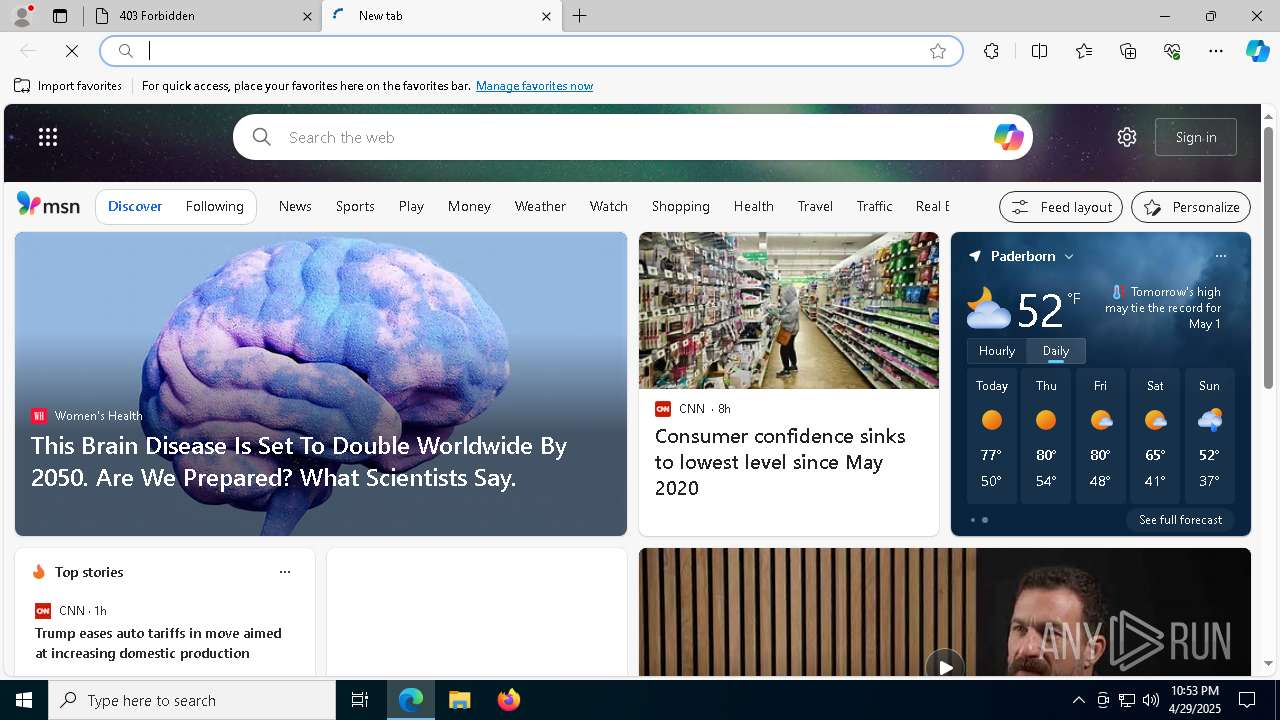Click See full forecast link

(x=1180, y=520)
